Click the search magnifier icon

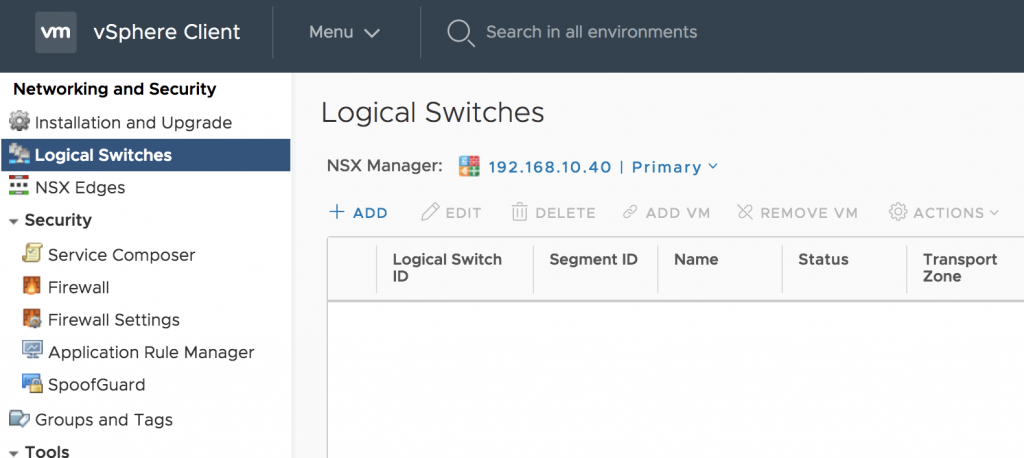coord(460,33)
